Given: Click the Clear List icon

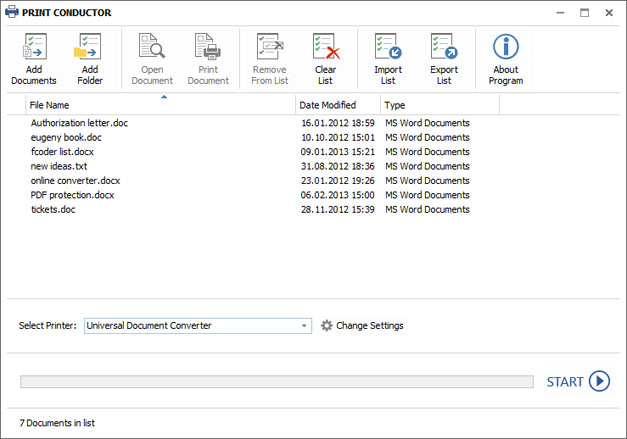Looking at the screenshot, I should click(x=325, y=48).
